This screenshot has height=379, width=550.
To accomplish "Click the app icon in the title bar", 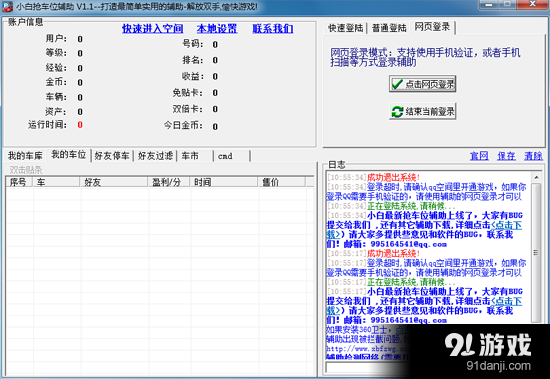I will coord(8,6).
